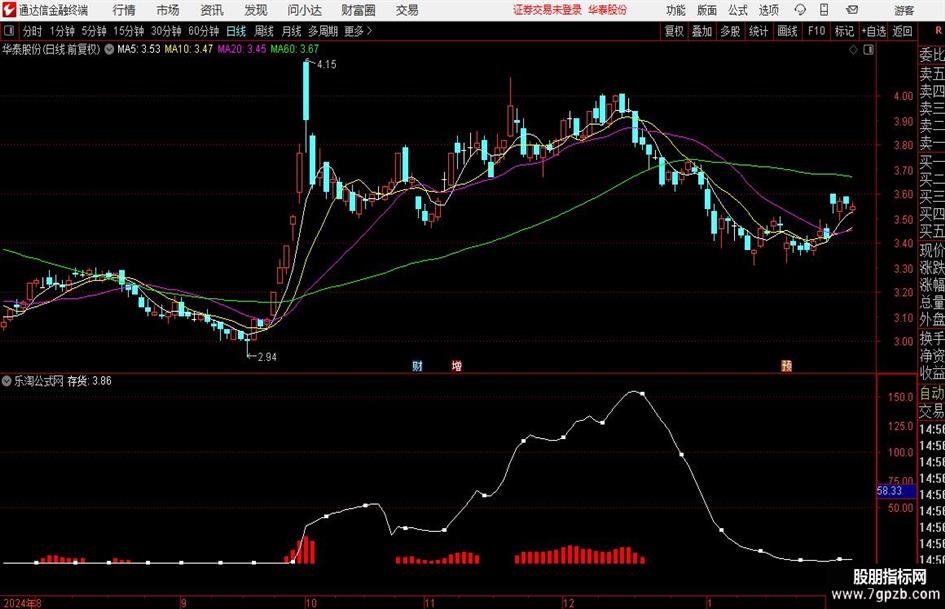Switch to the 30分钟 period tab
The height and width of the screenshot is (609, 945).
click(x=166, y=31)
